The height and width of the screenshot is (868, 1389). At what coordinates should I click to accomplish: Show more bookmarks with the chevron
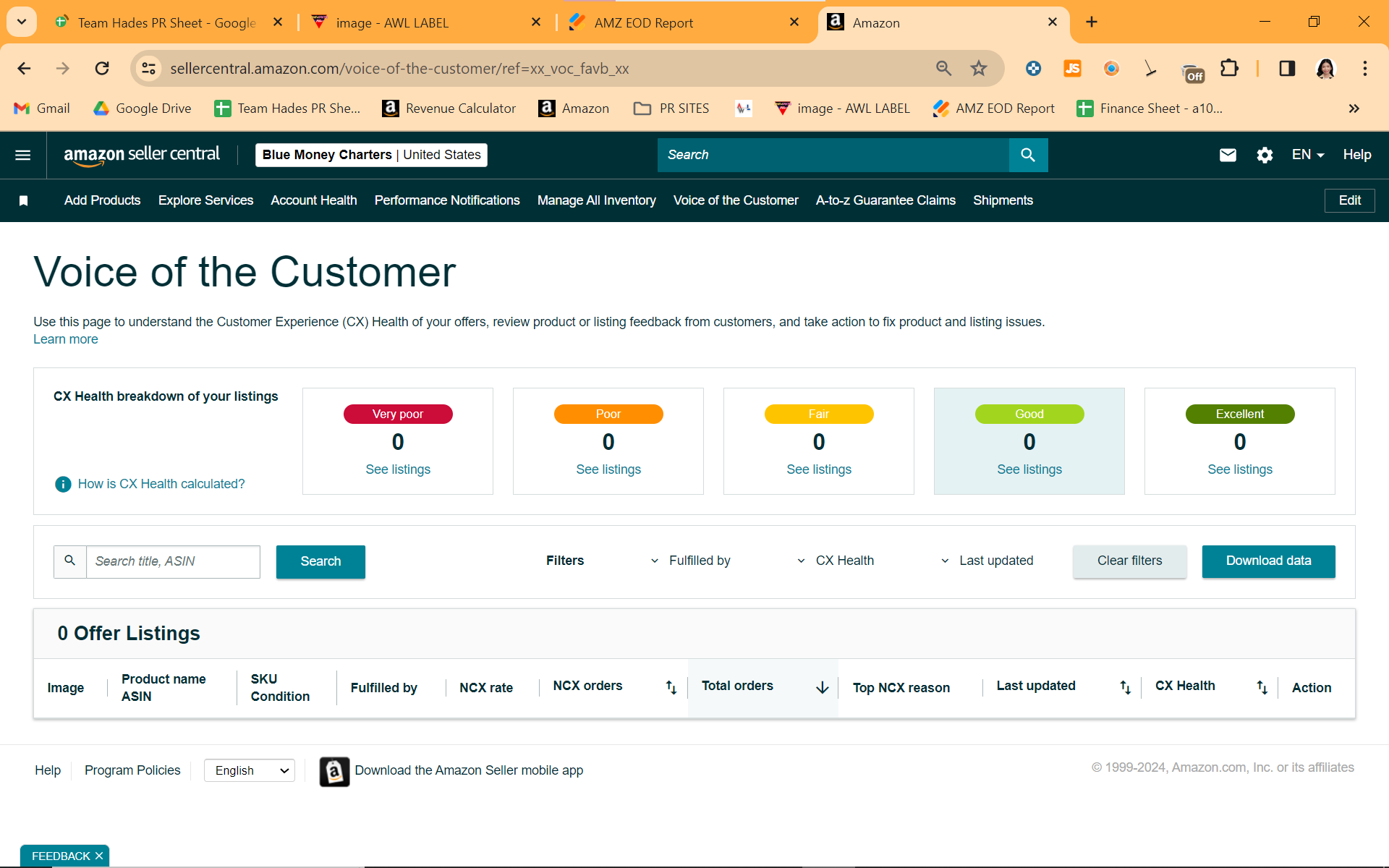click(x=1354, y=109)
